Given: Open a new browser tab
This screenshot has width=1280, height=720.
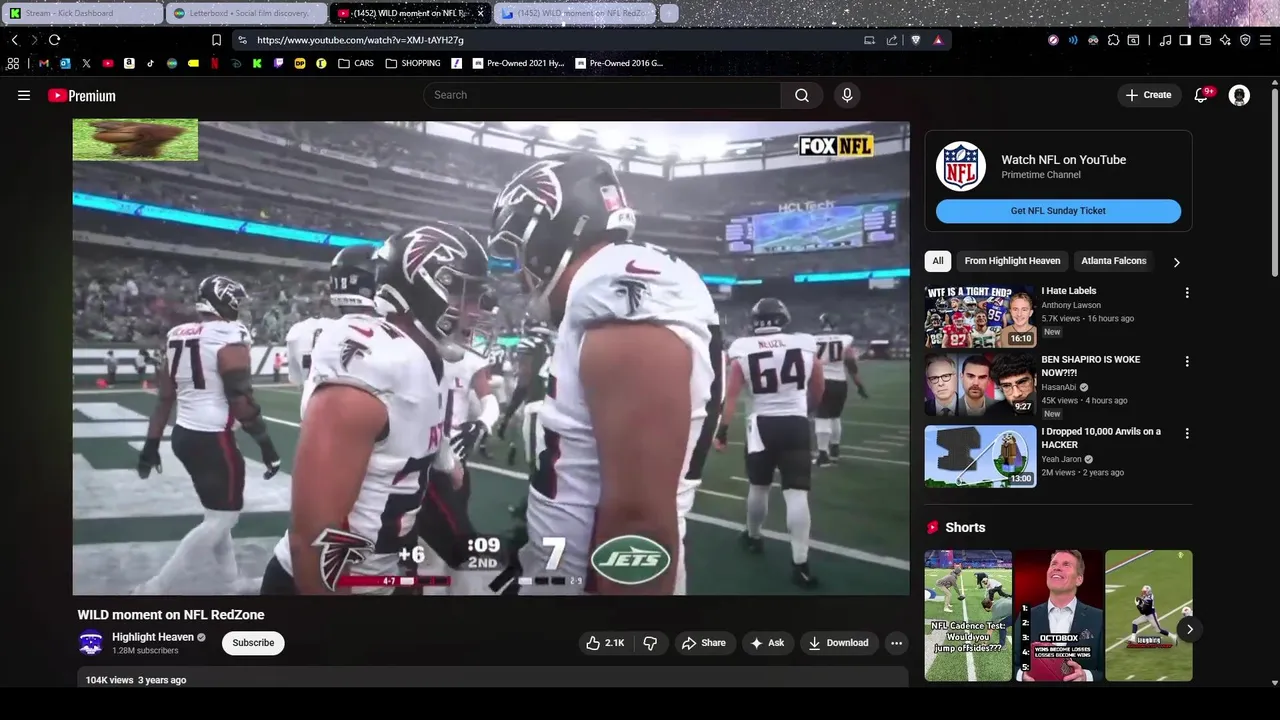Looking at the screenshot, I should tap(669, 13).
